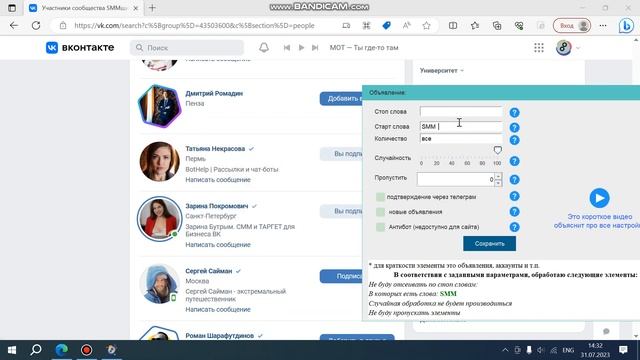Expand the Университет filter dropdown
The width and height of the screenshot is (640, 360).
[442, 71]
